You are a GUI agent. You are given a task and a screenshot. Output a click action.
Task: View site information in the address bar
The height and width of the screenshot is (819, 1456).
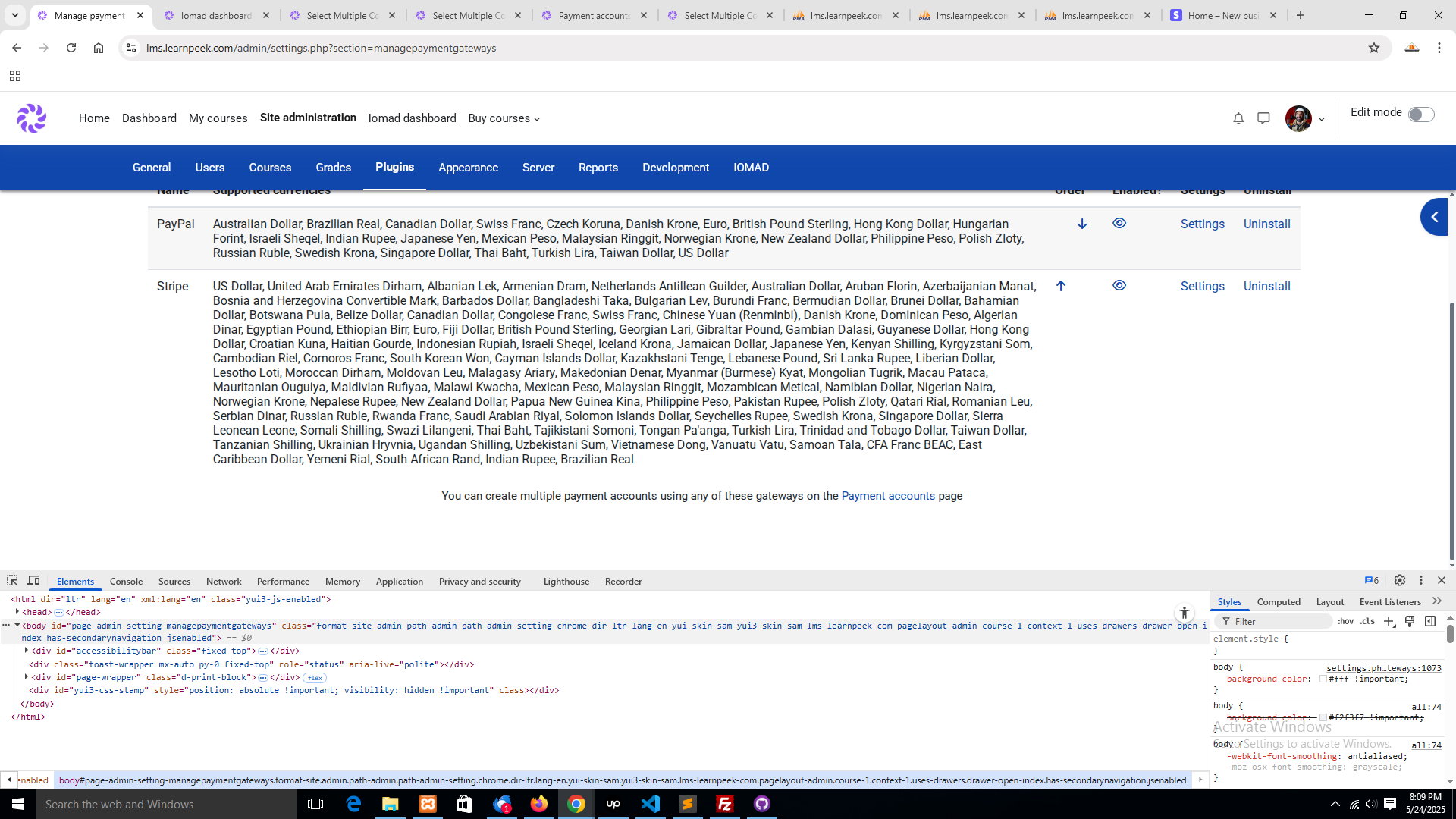coord(131,48)
